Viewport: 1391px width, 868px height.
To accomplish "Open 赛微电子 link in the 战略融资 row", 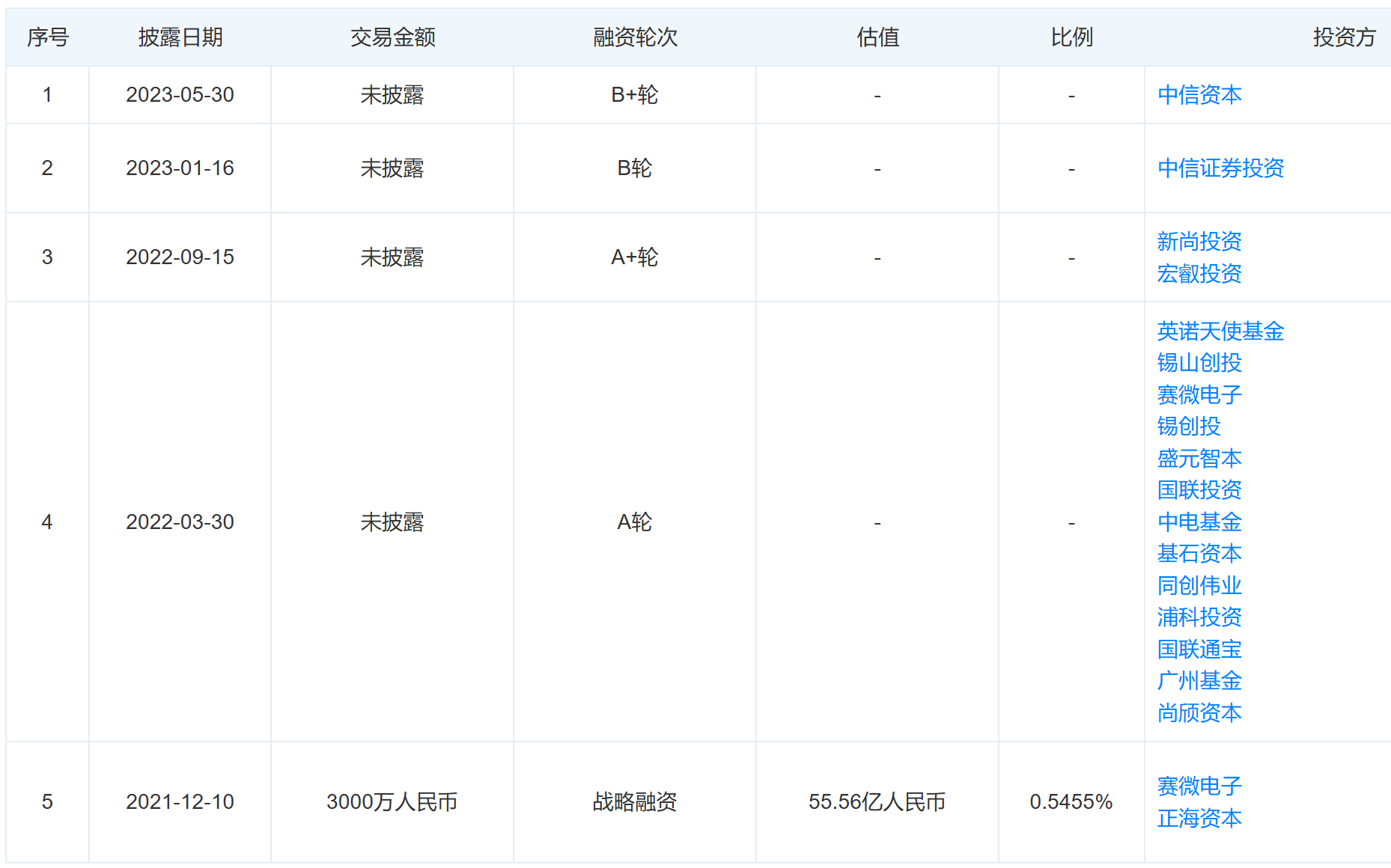I will 1199,786.
